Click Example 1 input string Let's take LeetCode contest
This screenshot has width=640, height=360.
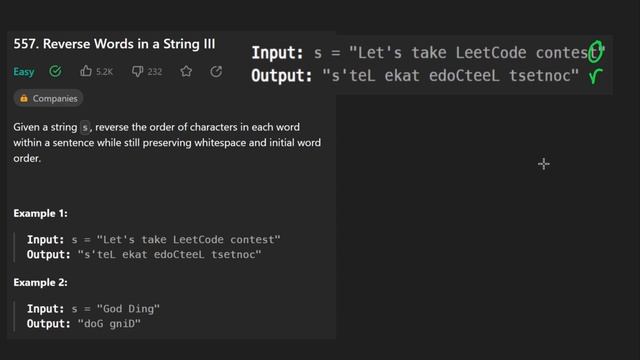click(x=189, y=240)
